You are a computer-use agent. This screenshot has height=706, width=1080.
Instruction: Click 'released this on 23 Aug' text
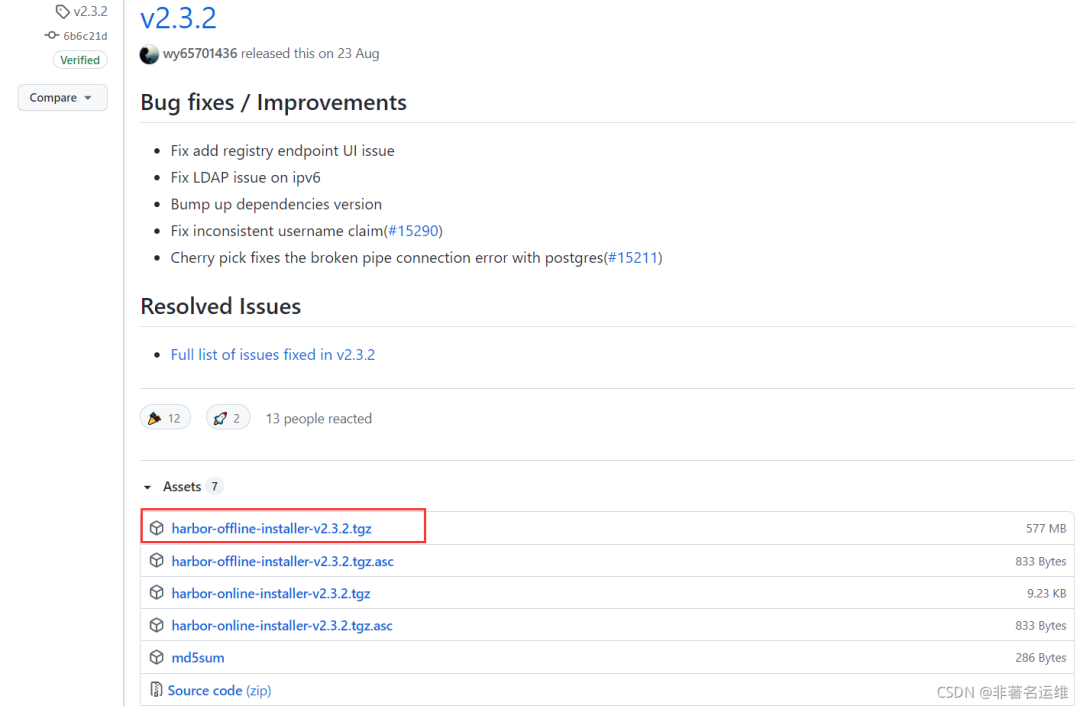[309, 54]
